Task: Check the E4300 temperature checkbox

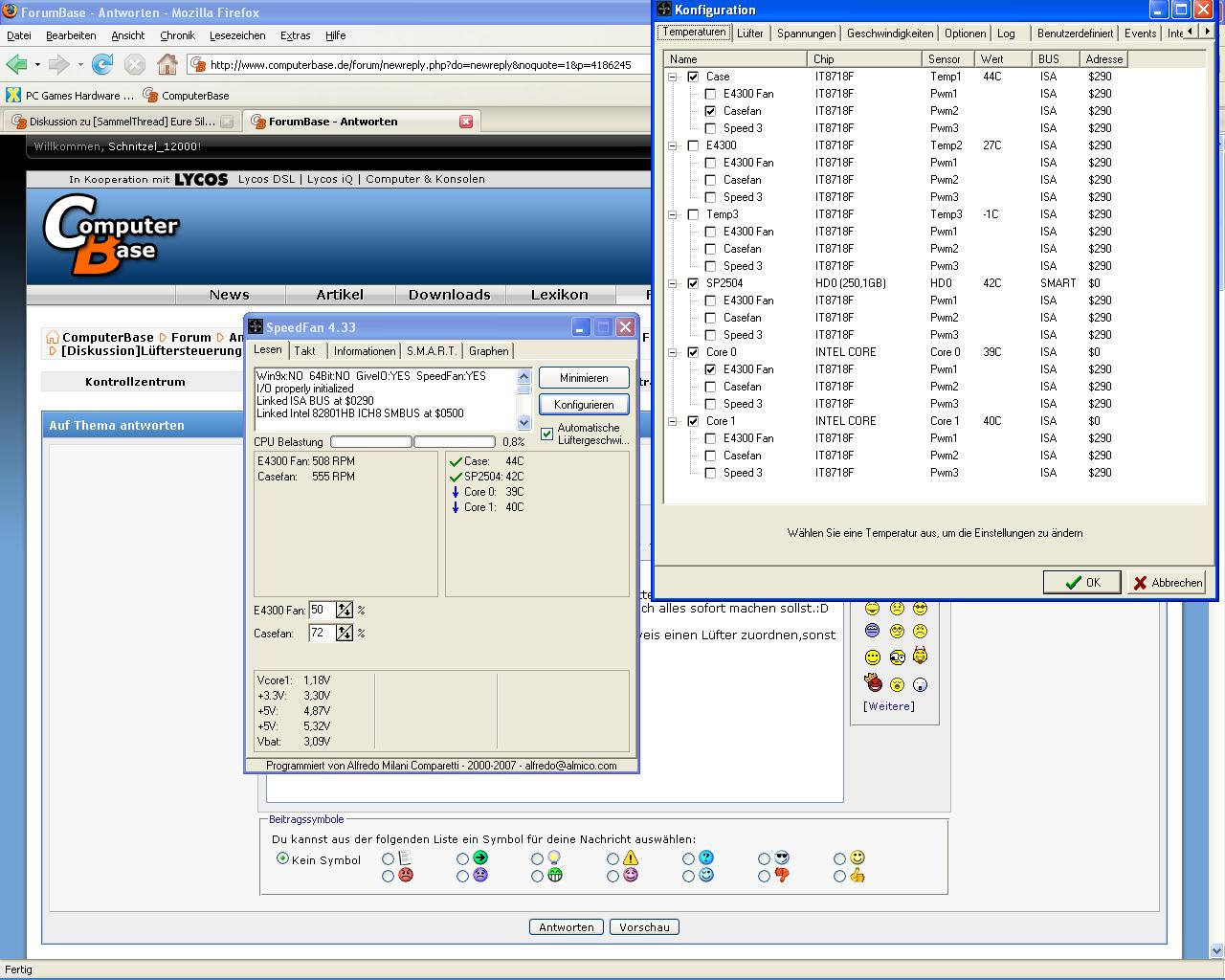Action: click(693, 145)
